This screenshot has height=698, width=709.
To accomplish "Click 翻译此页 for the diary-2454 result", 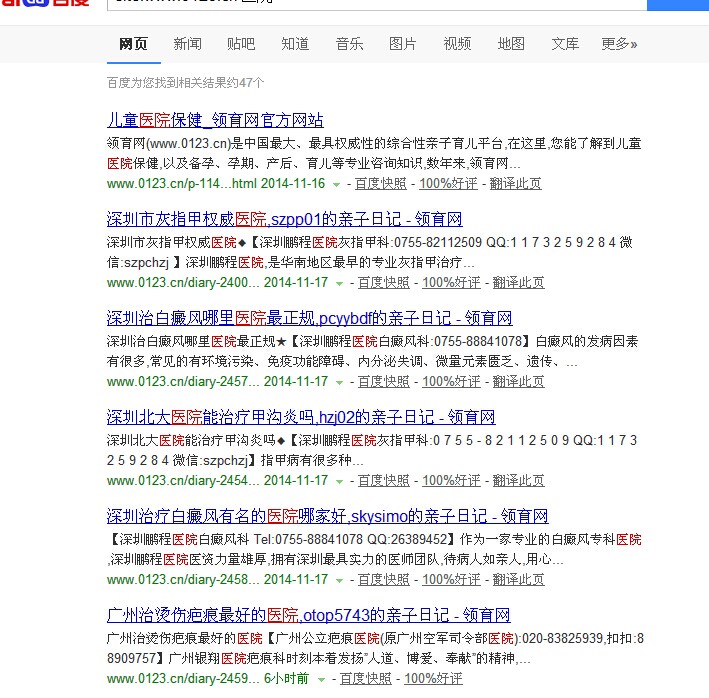I will click(519, 481).
